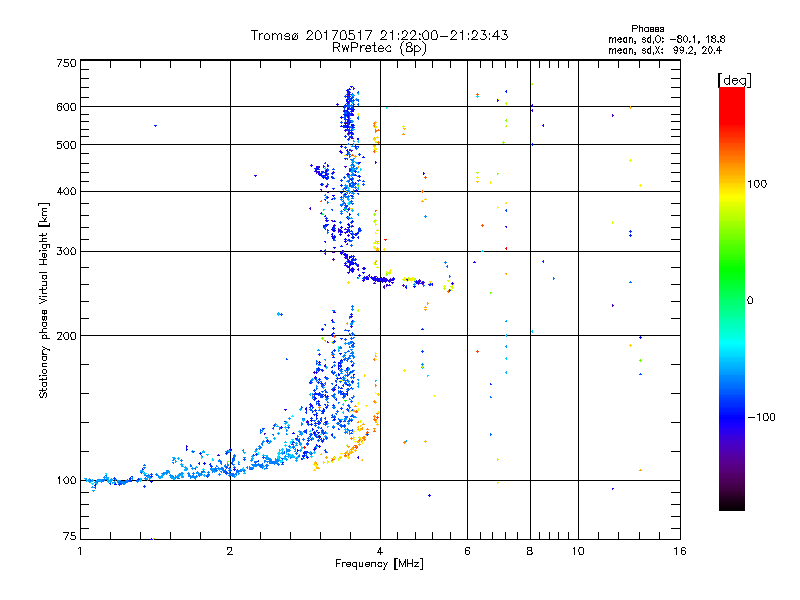Click x-axis tick label "10"
Screen dimensions: 800x600
pos(578,551)
